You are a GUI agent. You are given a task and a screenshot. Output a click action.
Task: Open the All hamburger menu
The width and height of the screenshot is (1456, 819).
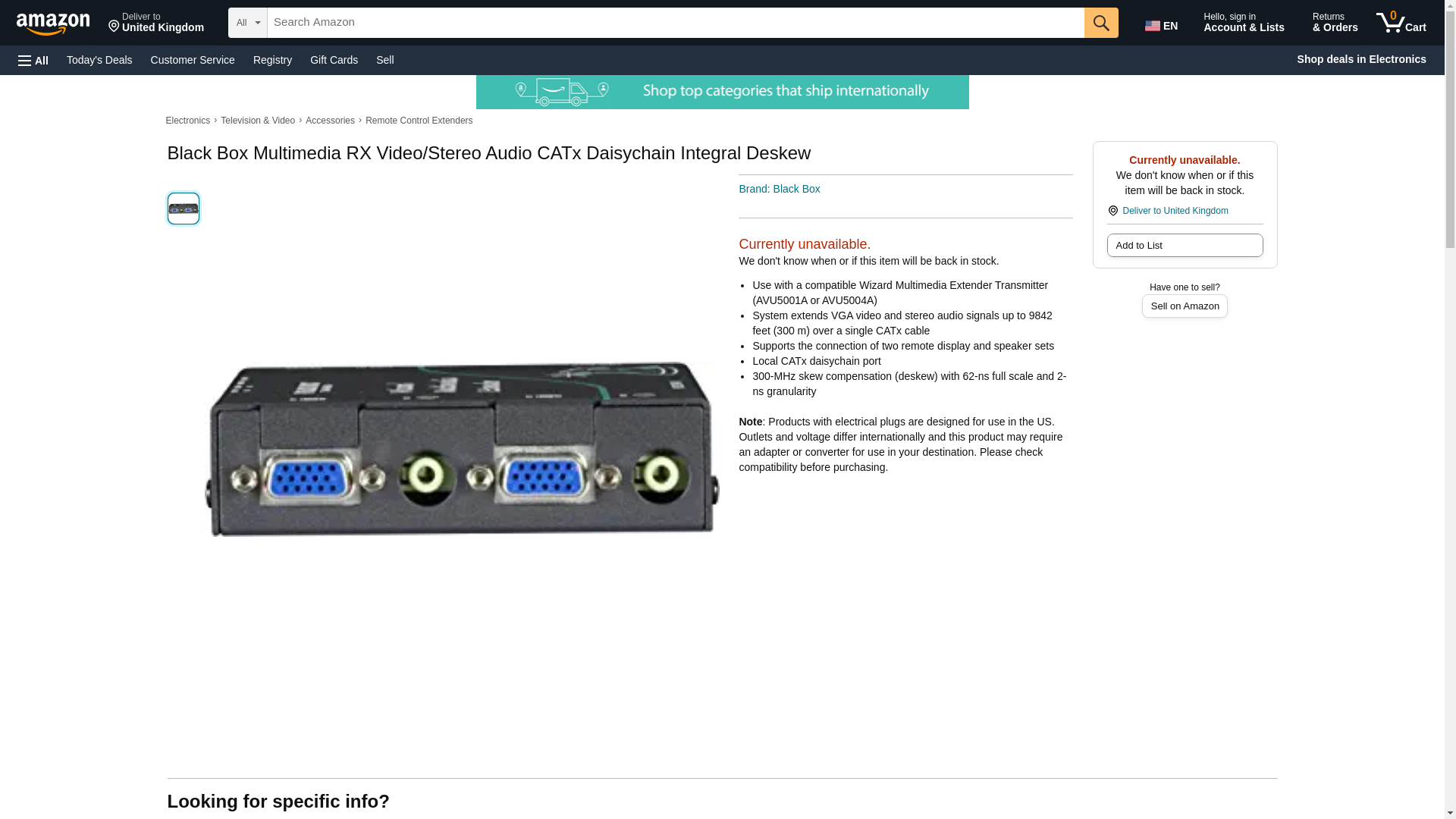coord(33,60)
